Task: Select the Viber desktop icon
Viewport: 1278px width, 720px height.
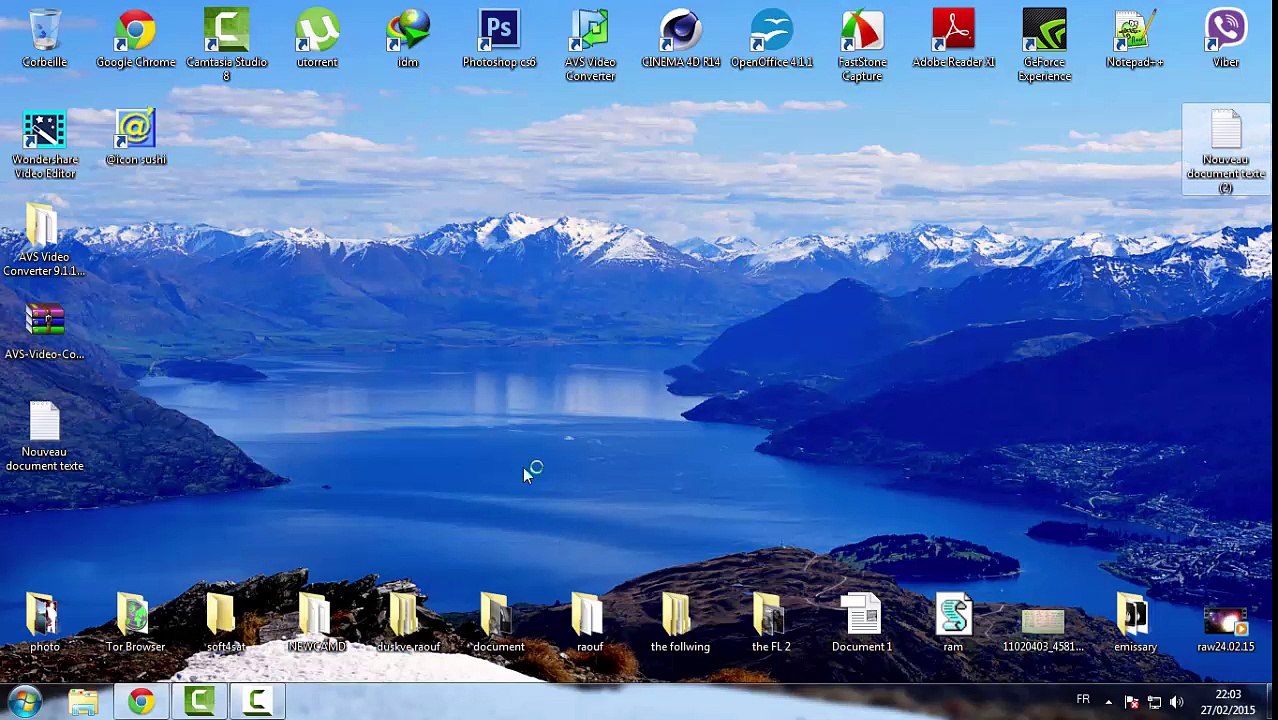Action: coord(1226,39)
